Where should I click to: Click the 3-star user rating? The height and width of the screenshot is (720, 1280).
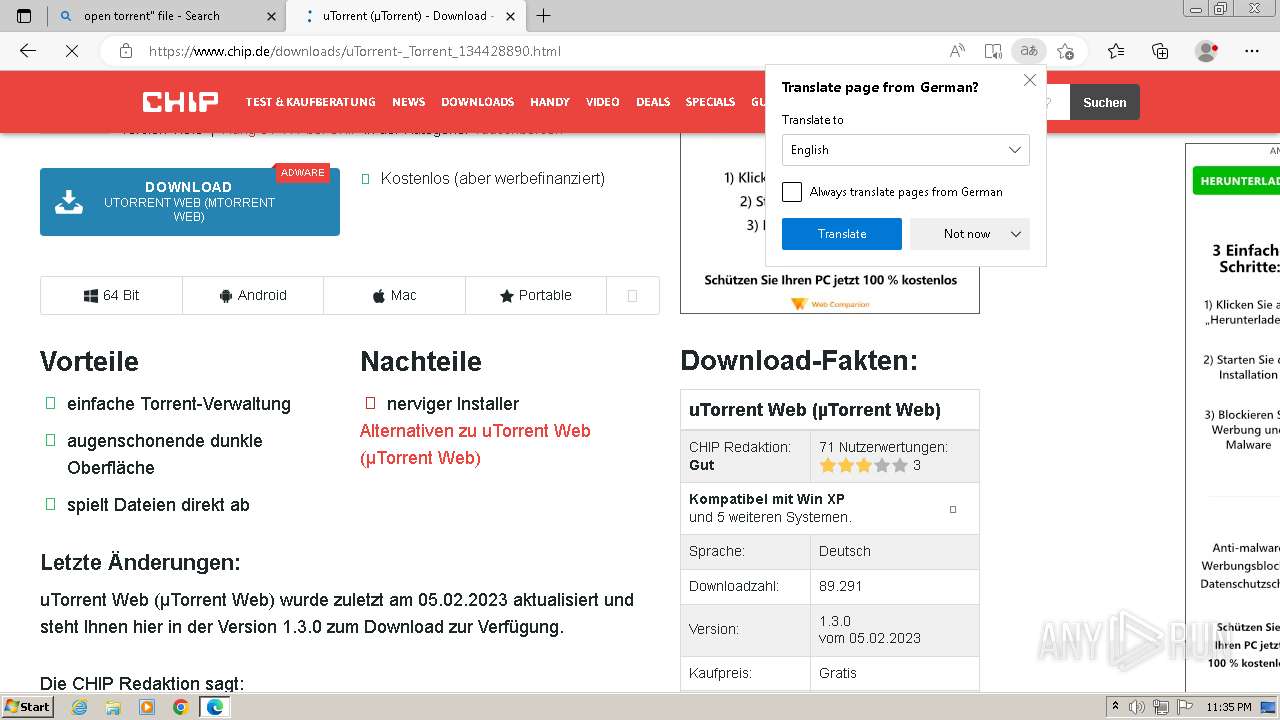[x=863, y=465]
